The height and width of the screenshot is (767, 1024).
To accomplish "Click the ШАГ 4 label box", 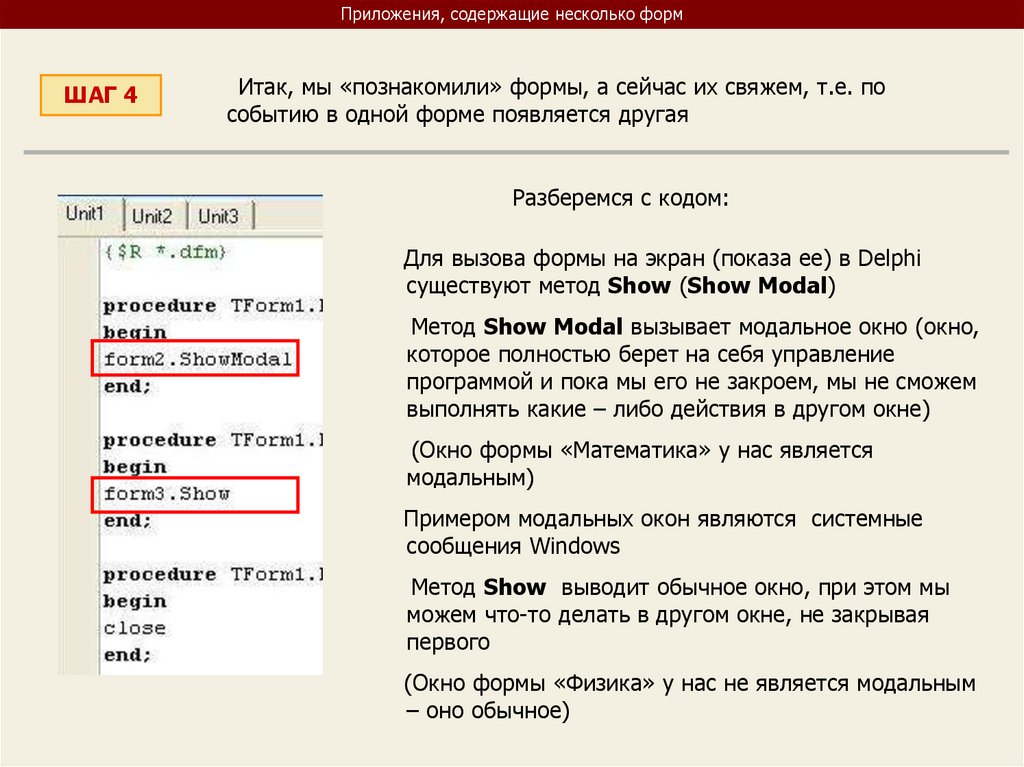I will [101, 95].
